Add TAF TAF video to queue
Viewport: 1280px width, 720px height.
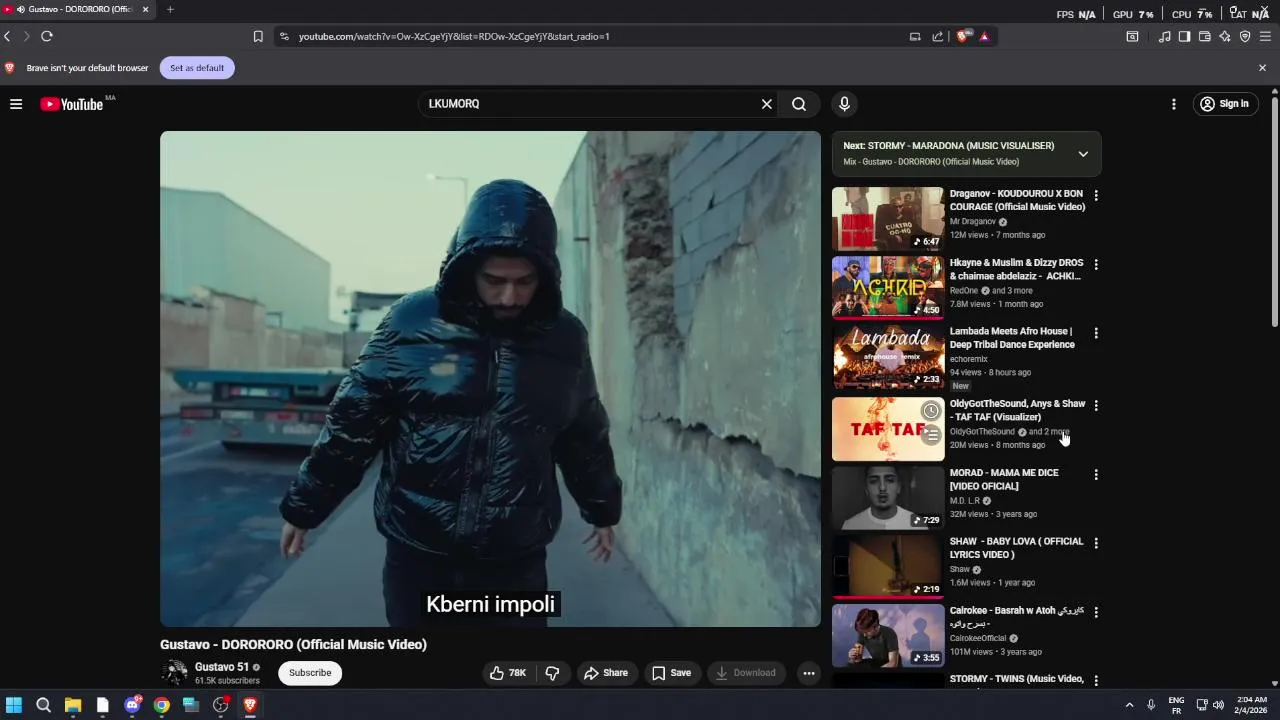931,435
